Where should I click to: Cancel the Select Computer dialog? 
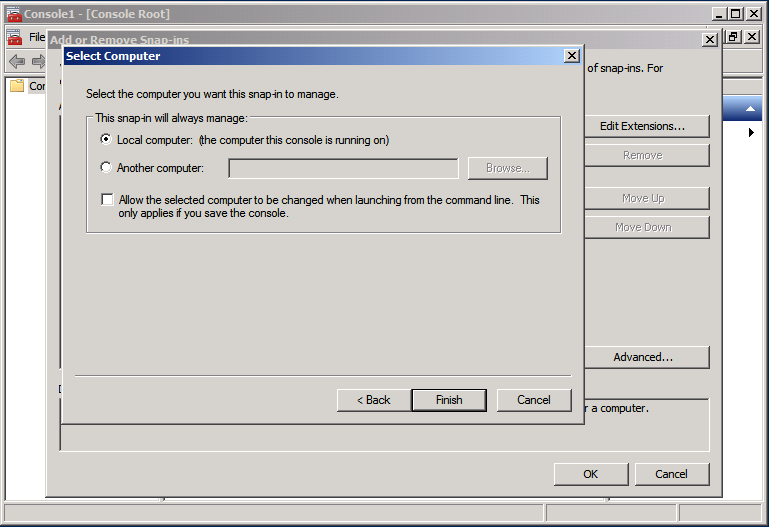click(533, 400)
